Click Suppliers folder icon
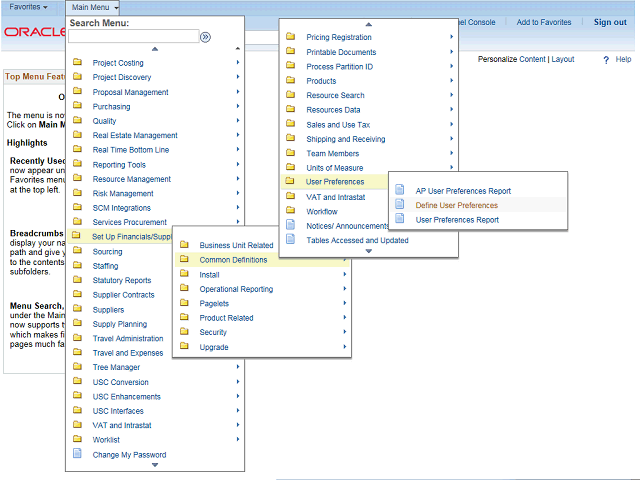Screen dimensions: 640x480 pyautogui.click(x=77, y=308)
